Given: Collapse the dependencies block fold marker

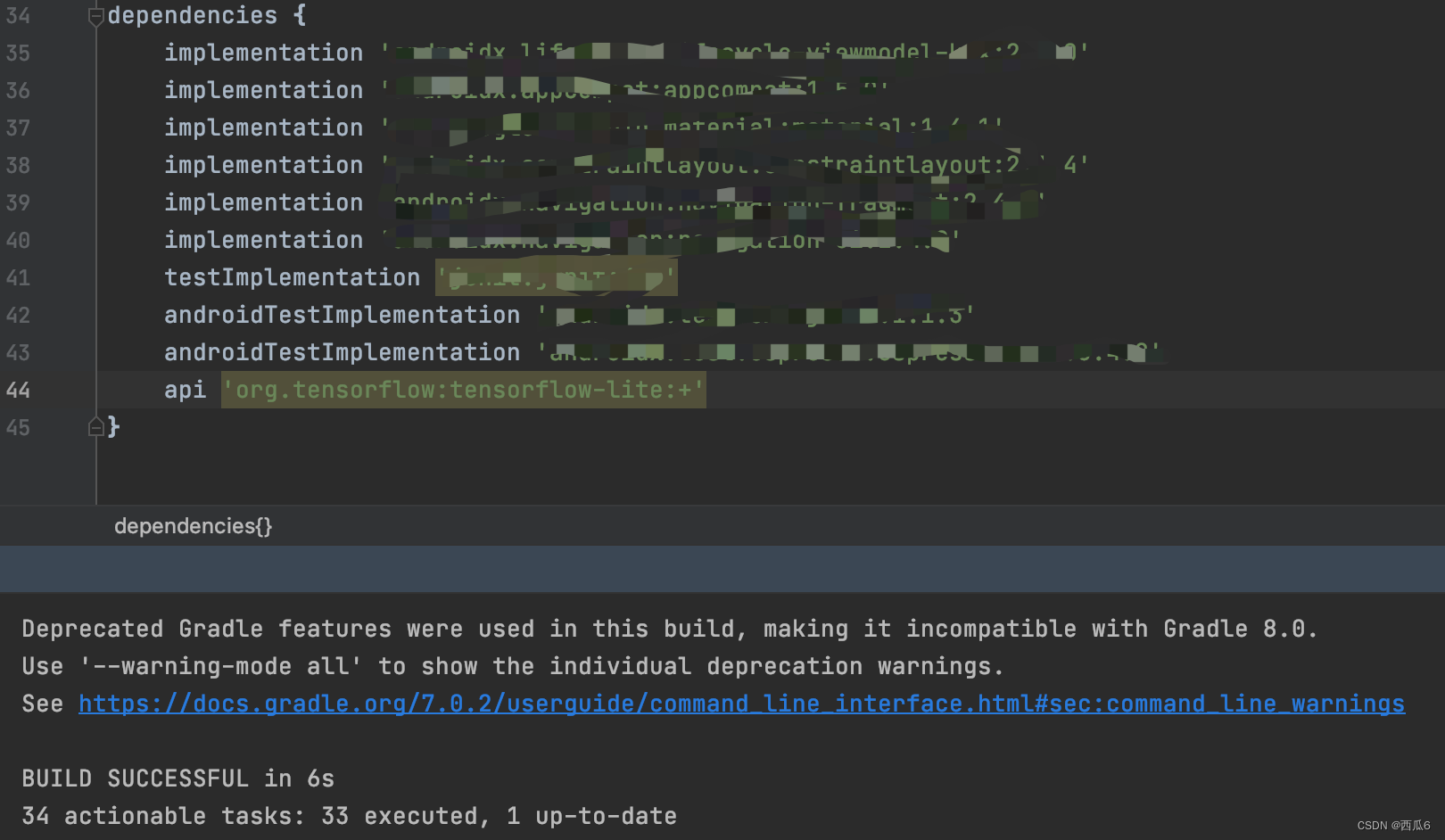Looking at the screenshot, I should (96, 16).
